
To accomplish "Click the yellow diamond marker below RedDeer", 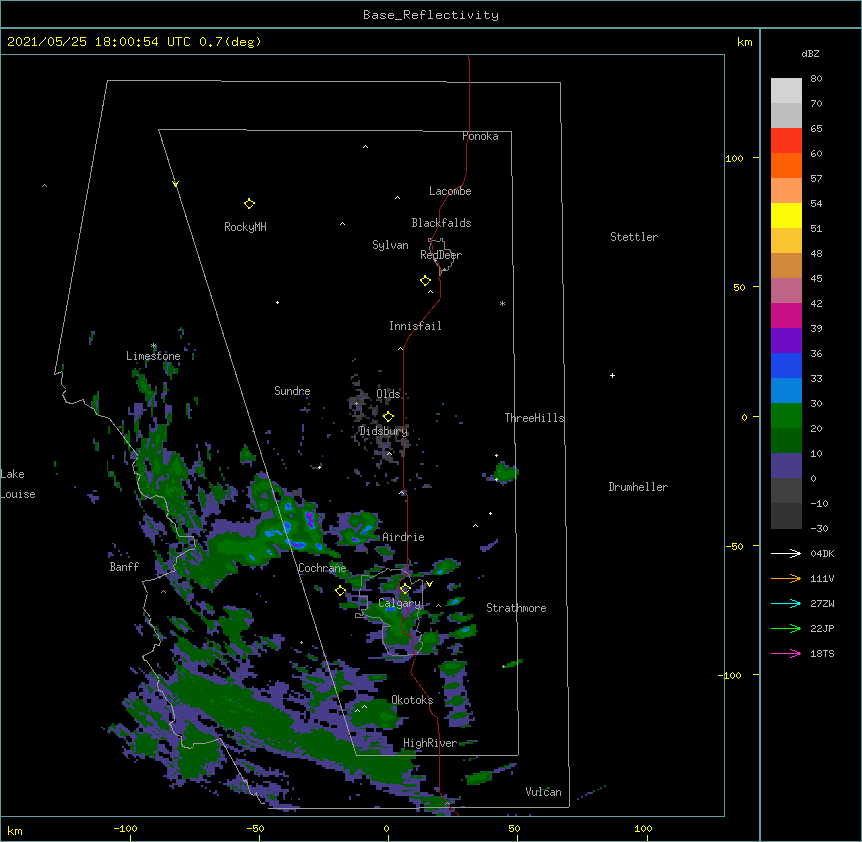I will click(x=425, y=281).
